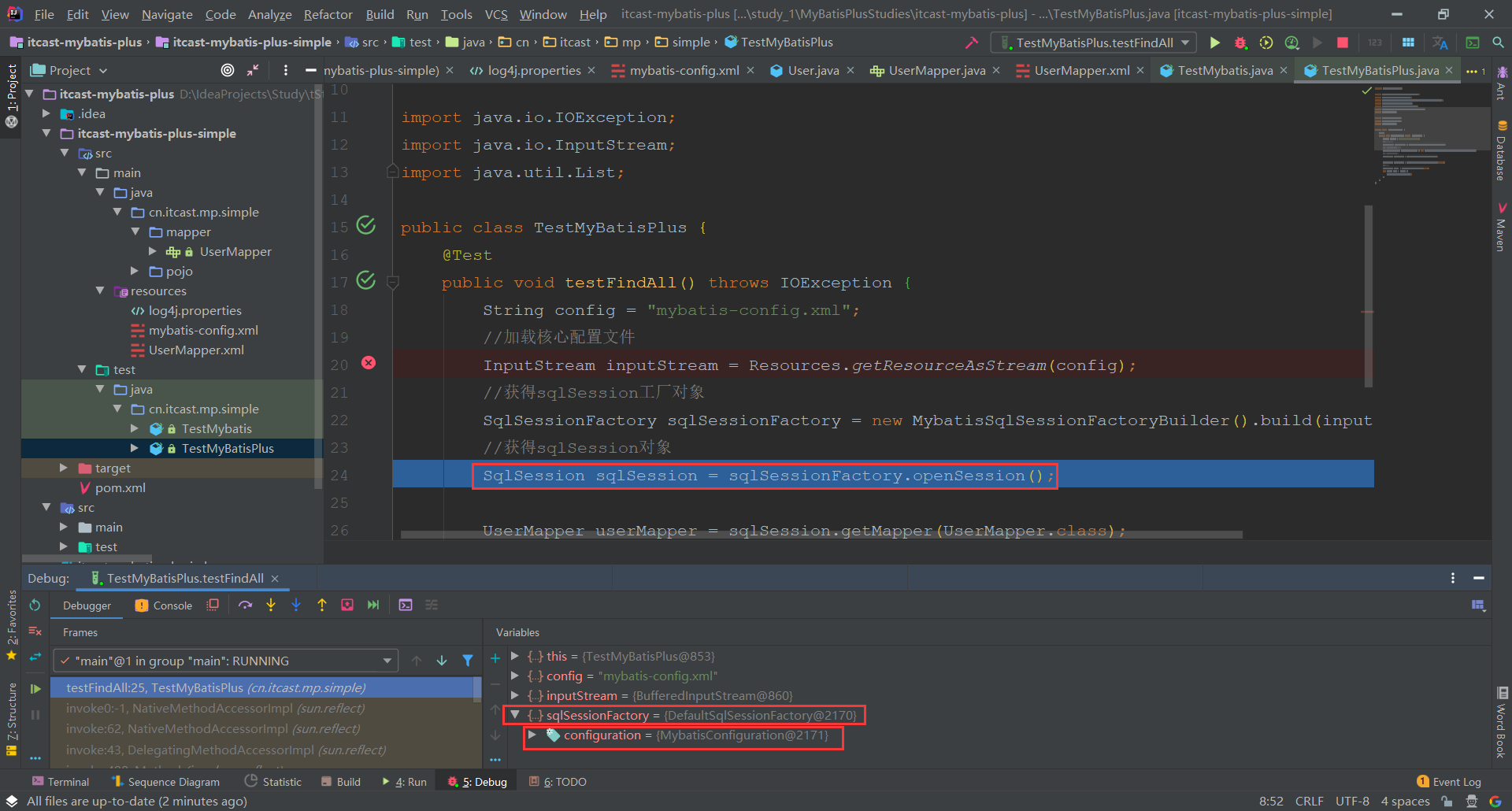The image size is (1512, 811).
Task: Click the green terminal icon in the top toolbar
Action: pyautogui.click(x=1473, y=43)
